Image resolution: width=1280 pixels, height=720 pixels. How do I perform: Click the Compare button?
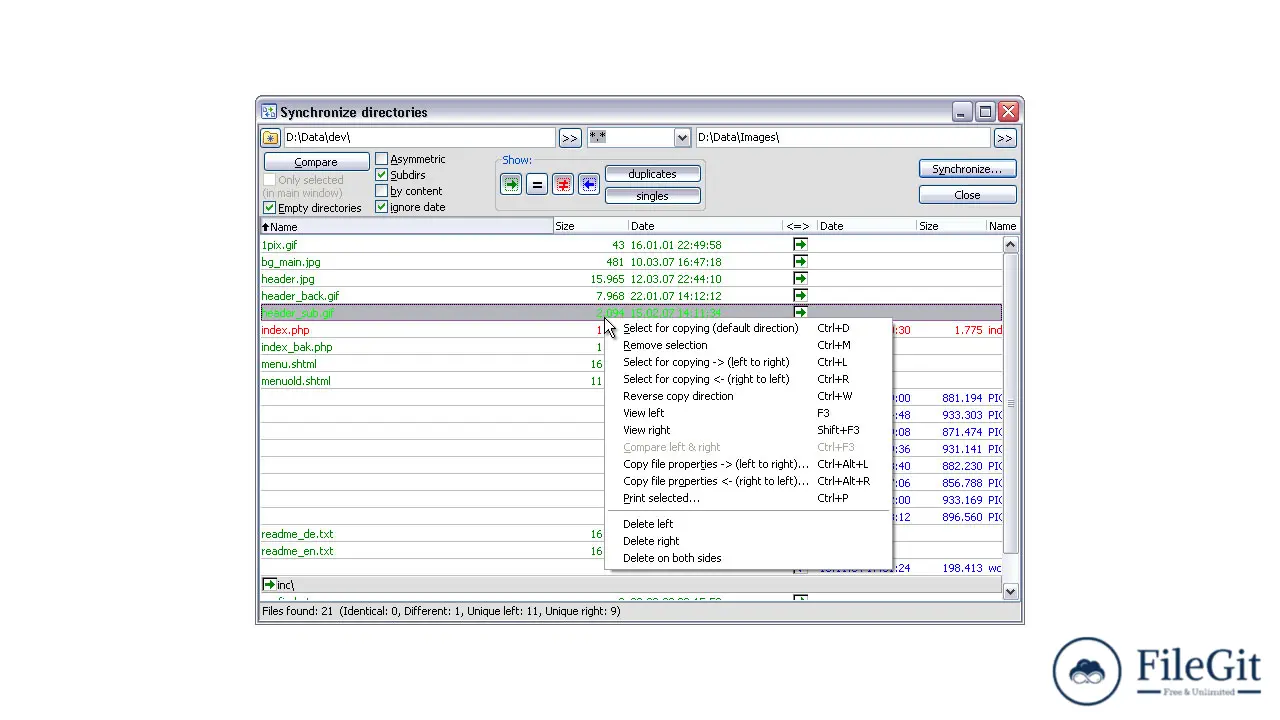316,162
